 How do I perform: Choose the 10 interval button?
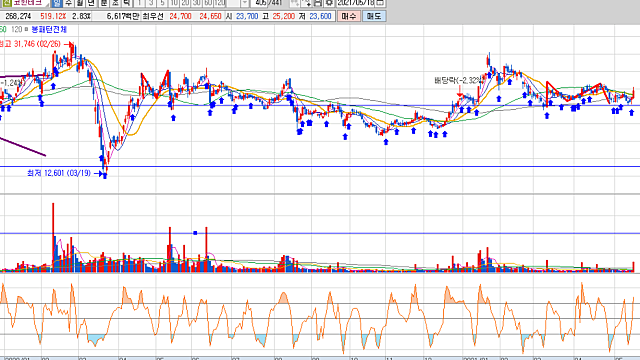click(x=174, y=3)
